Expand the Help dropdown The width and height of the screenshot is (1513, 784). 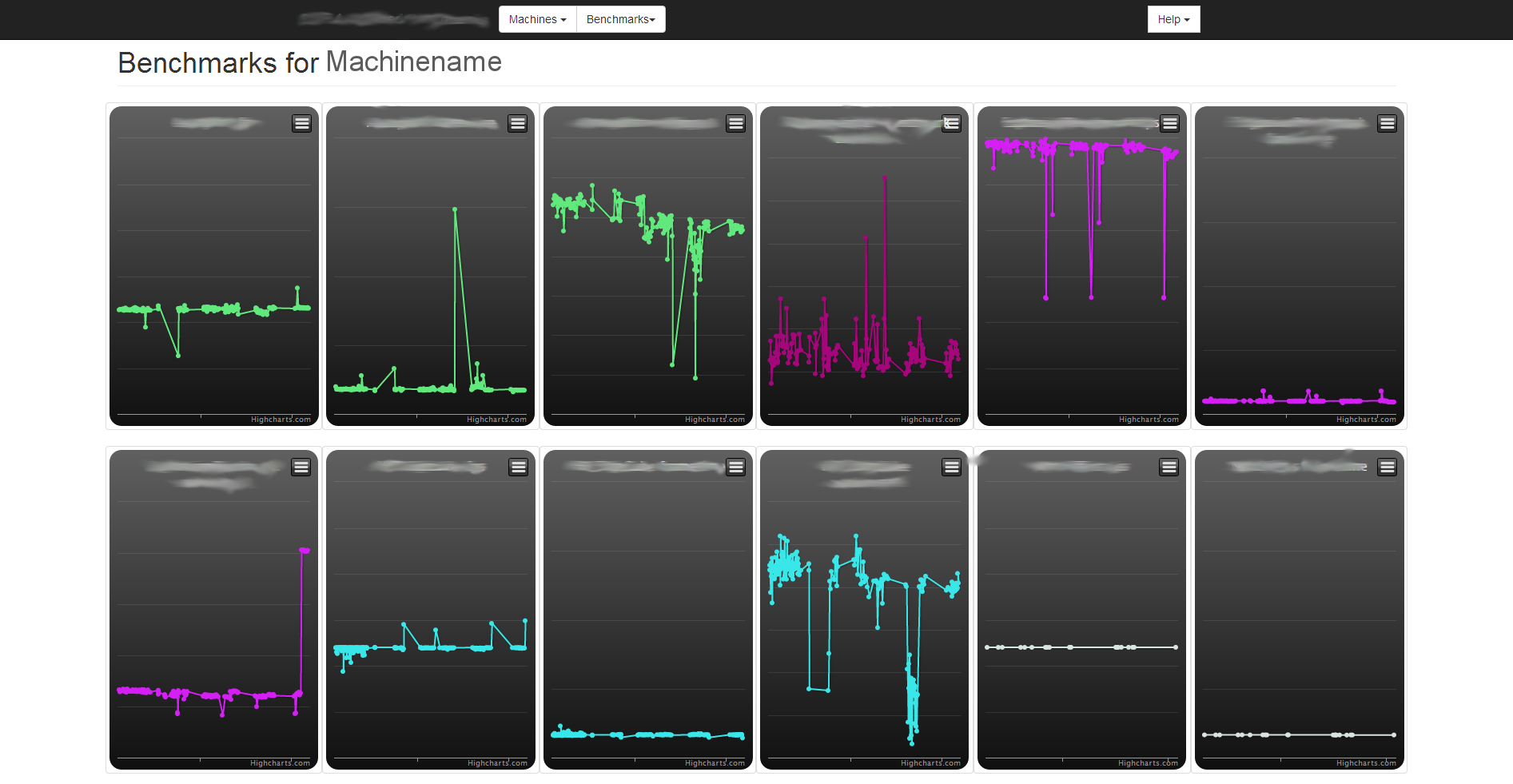coord(1173,19)
